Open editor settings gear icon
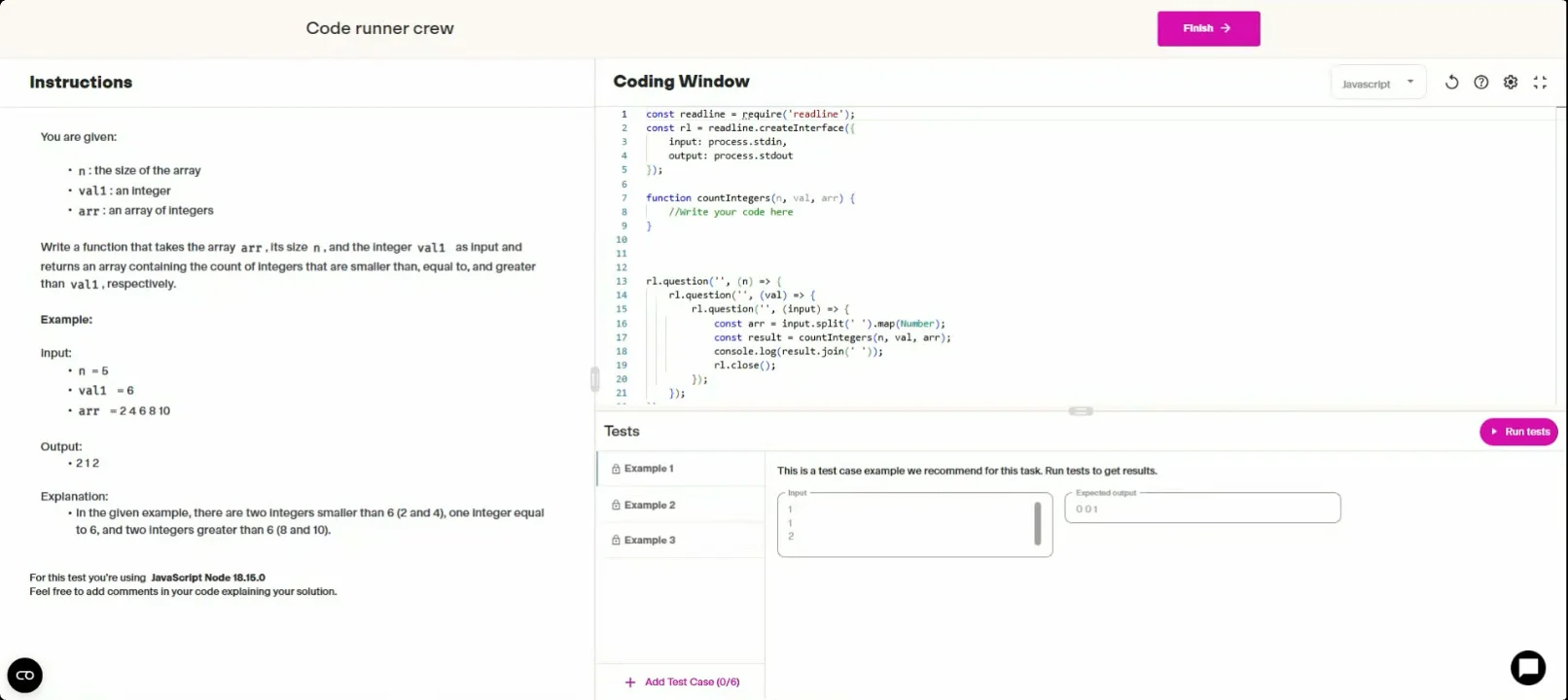This screenshot has width=1568, height=700. (1510, 83)
